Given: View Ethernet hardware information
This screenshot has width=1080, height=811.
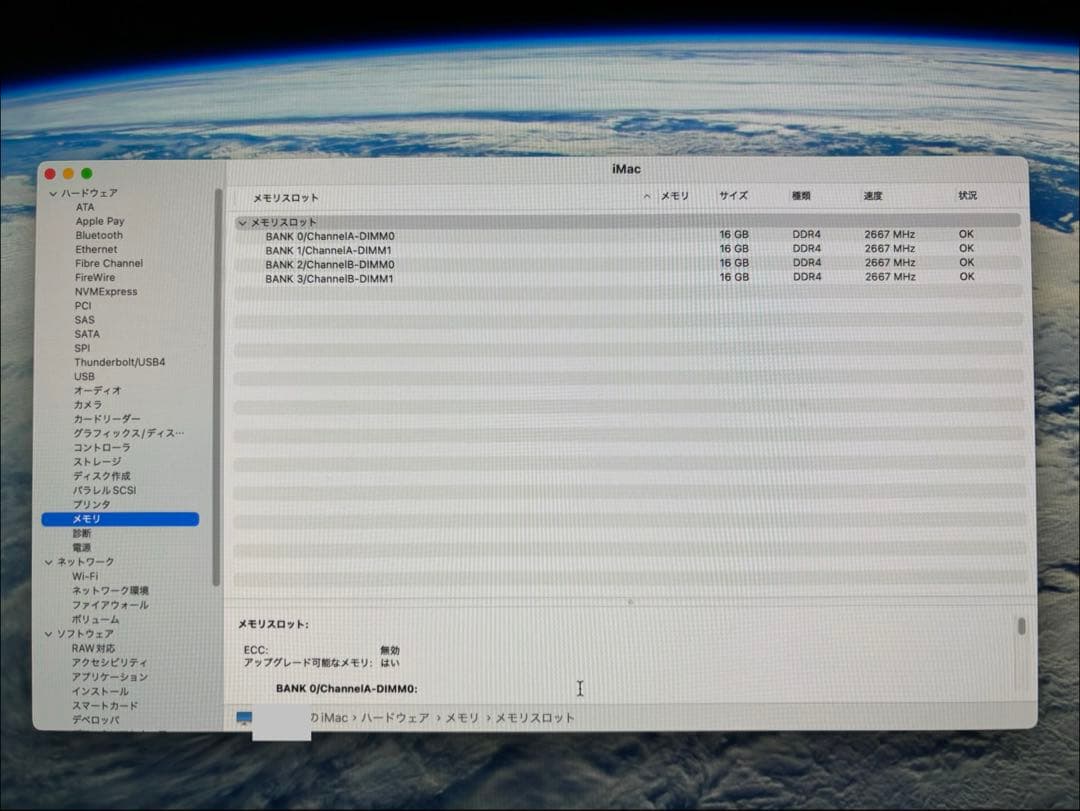Looking at the screenshot, I should [x=96, y=248].
